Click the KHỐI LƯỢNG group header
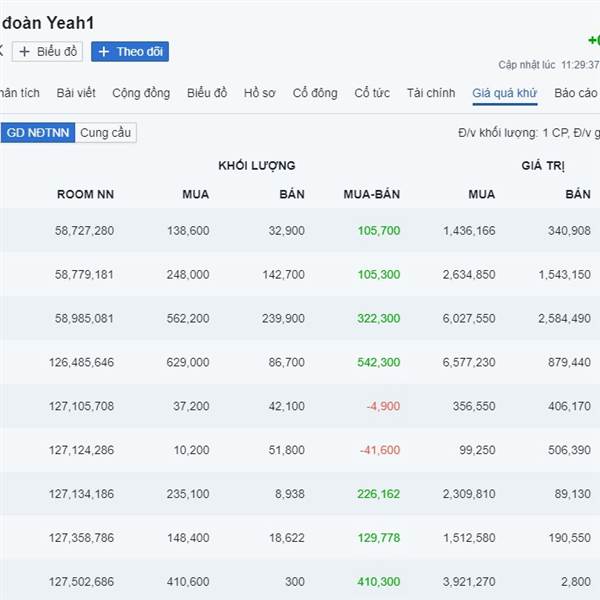The height and width of the screenshot is (600, 600). pyautogui.click(x=257, y=166)
